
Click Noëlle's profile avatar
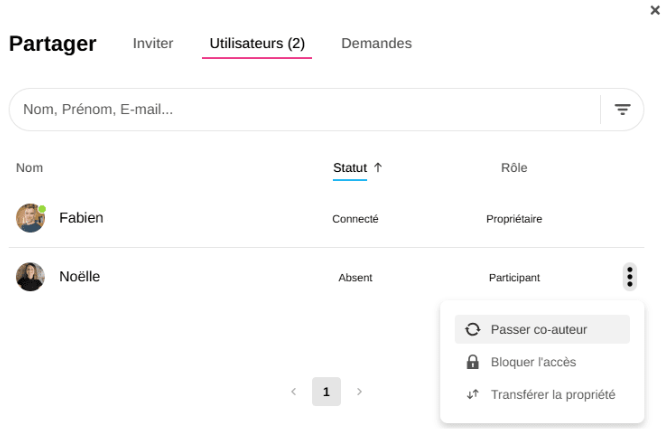tap(30, 277)
